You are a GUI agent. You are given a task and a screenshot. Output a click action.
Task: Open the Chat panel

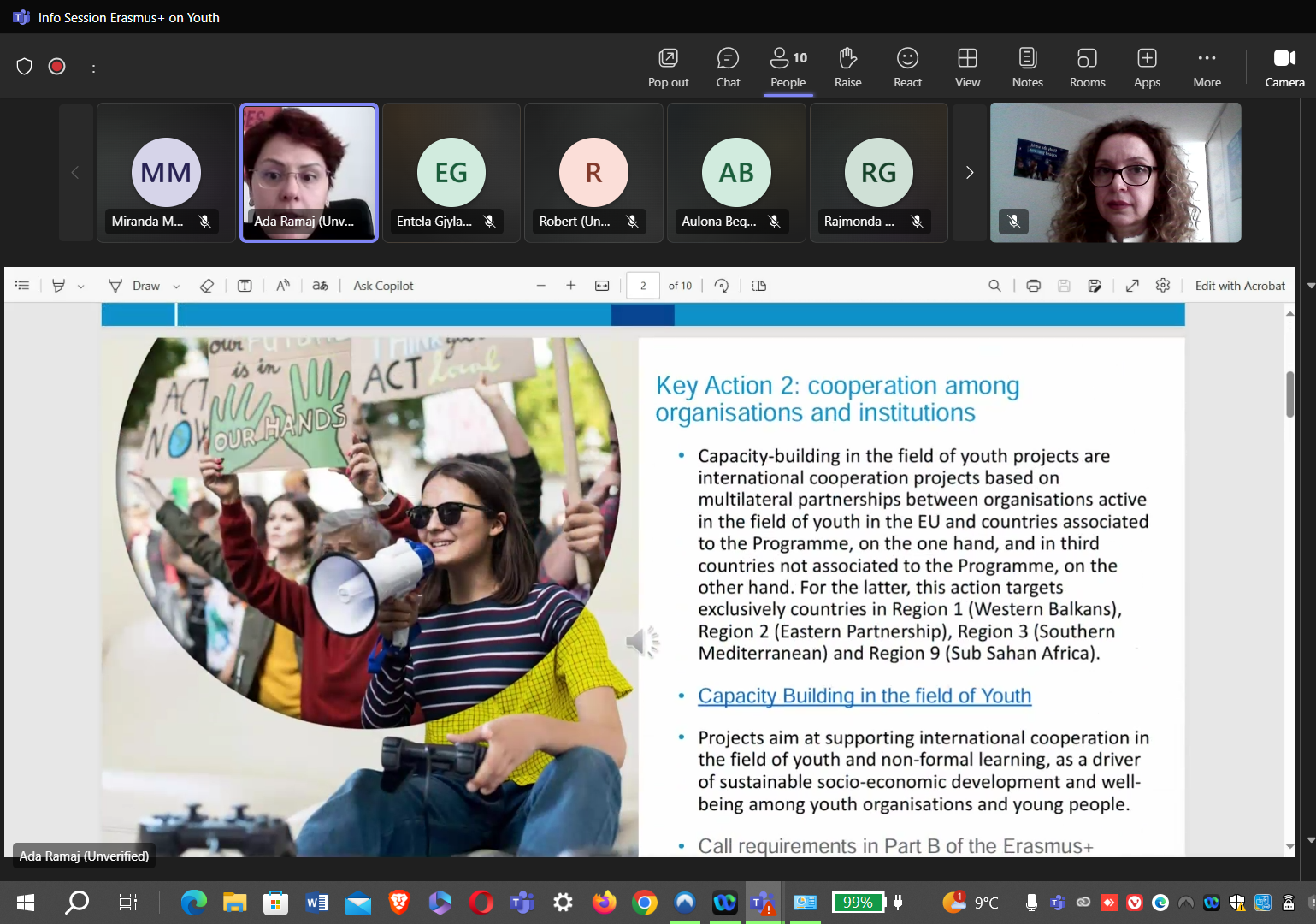coord(728,68)
